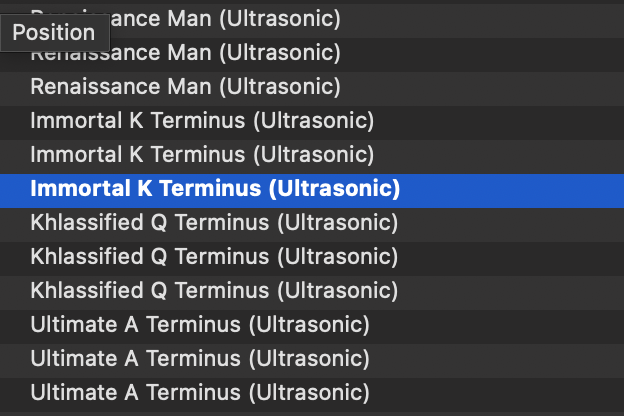
Task: Select the last Renaissance Man (Ultrasonic) row
Action: [x=185, y=86]
